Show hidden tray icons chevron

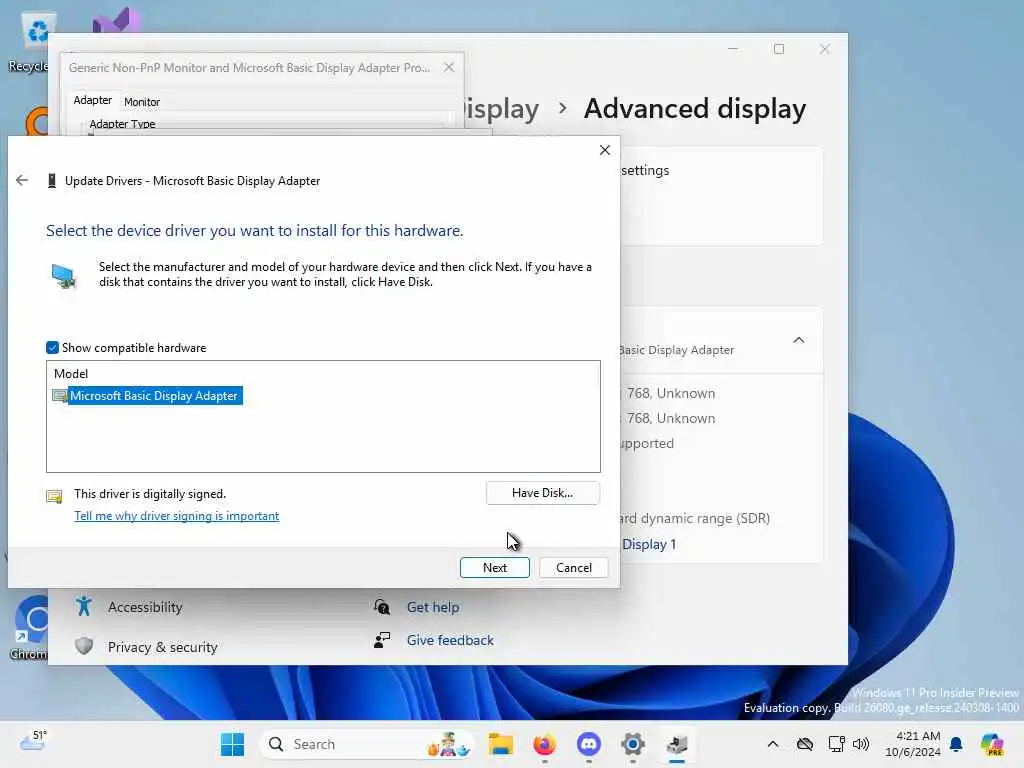[x=773, y=744]
